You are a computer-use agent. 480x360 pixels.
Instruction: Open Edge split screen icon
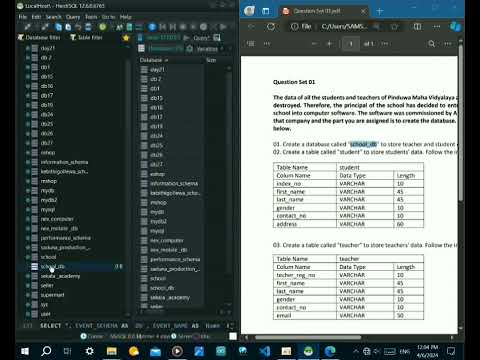417,27
